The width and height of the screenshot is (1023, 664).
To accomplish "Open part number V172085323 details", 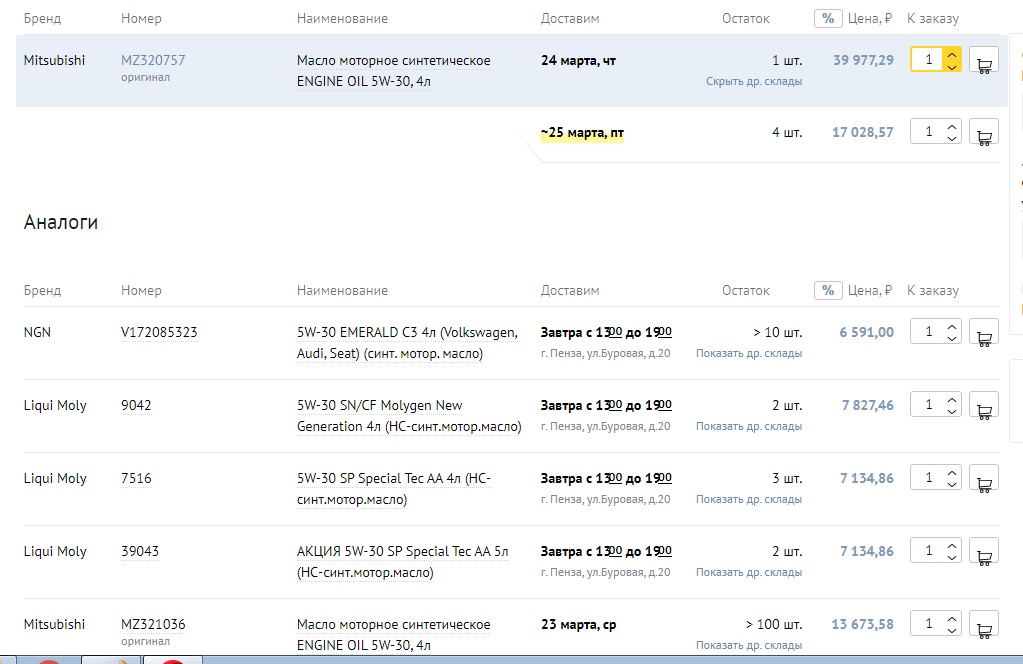I will pyautogui.click(x=159, y=333).
